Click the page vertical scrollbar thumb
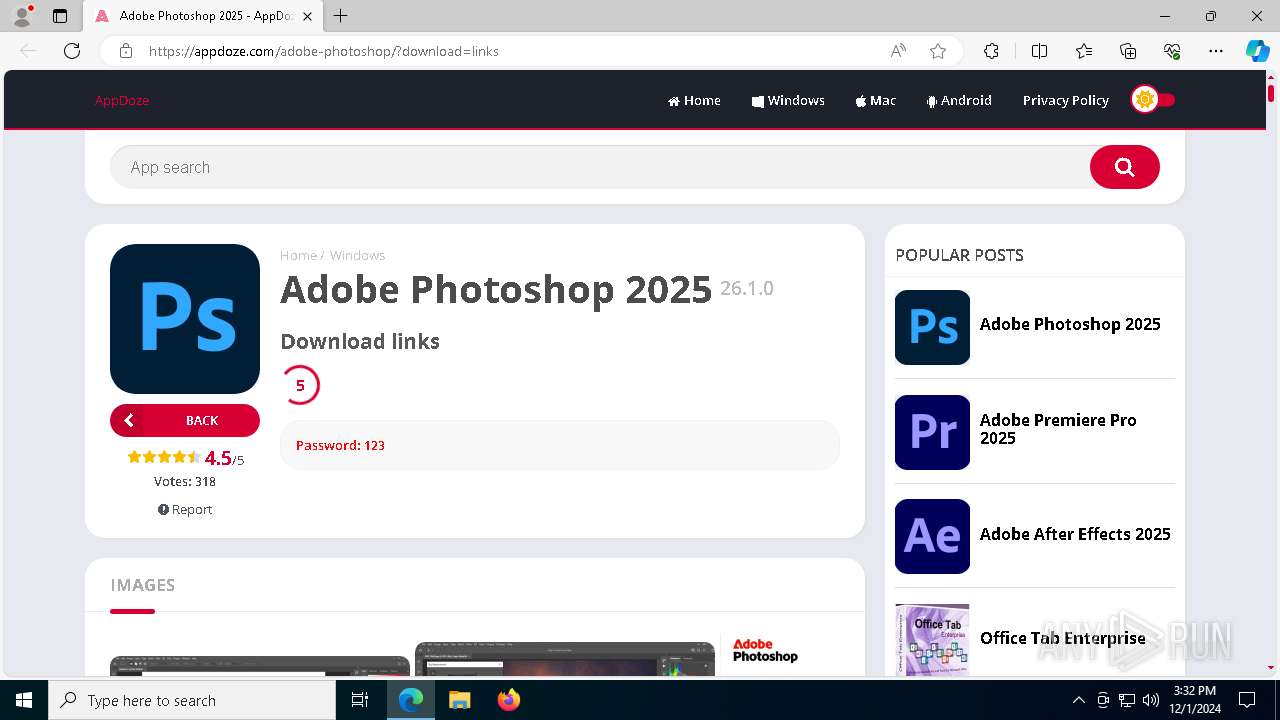This screenshot has width=1280, height=720. click(1271, 93)
